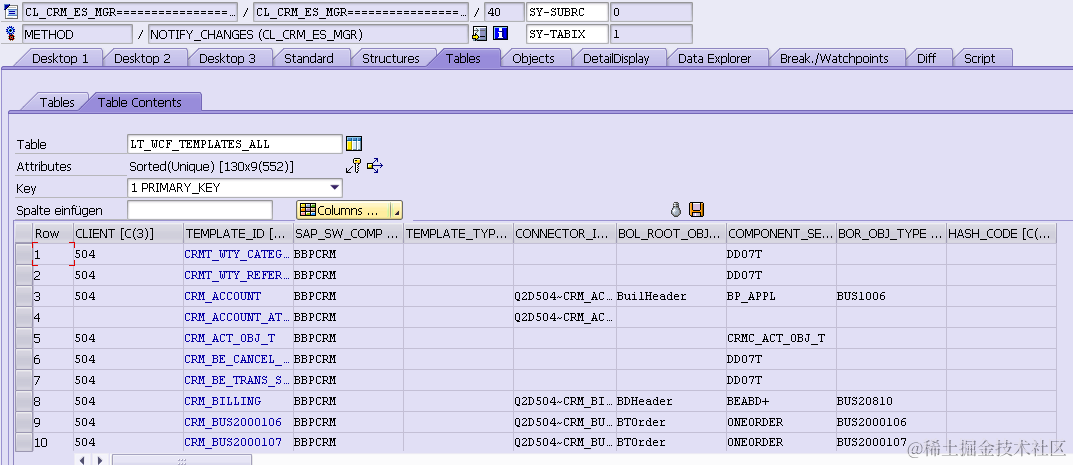Click the BOL_ROOT_OBJ column header
Viewport: 1073px width, 465px height.
671,233
